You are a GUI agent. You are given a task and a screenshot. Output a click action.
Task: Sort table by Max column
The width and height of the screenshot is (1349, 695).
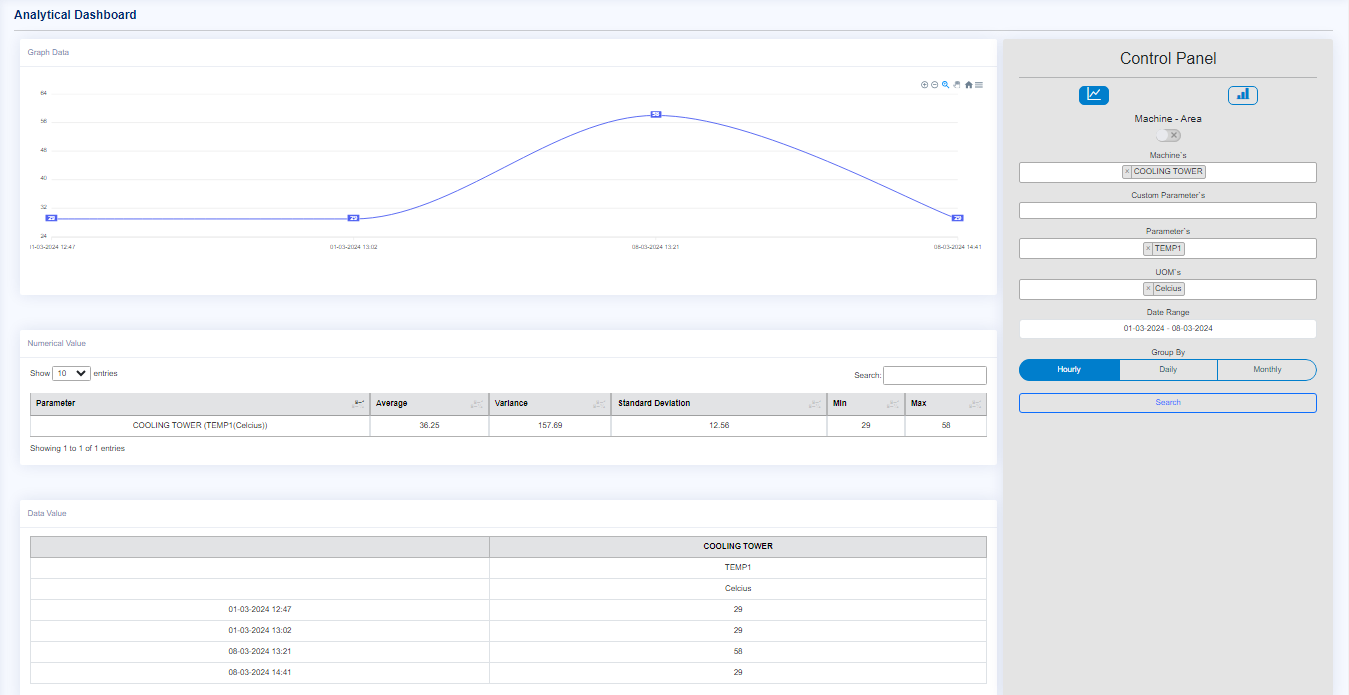[x=946, y=404]
